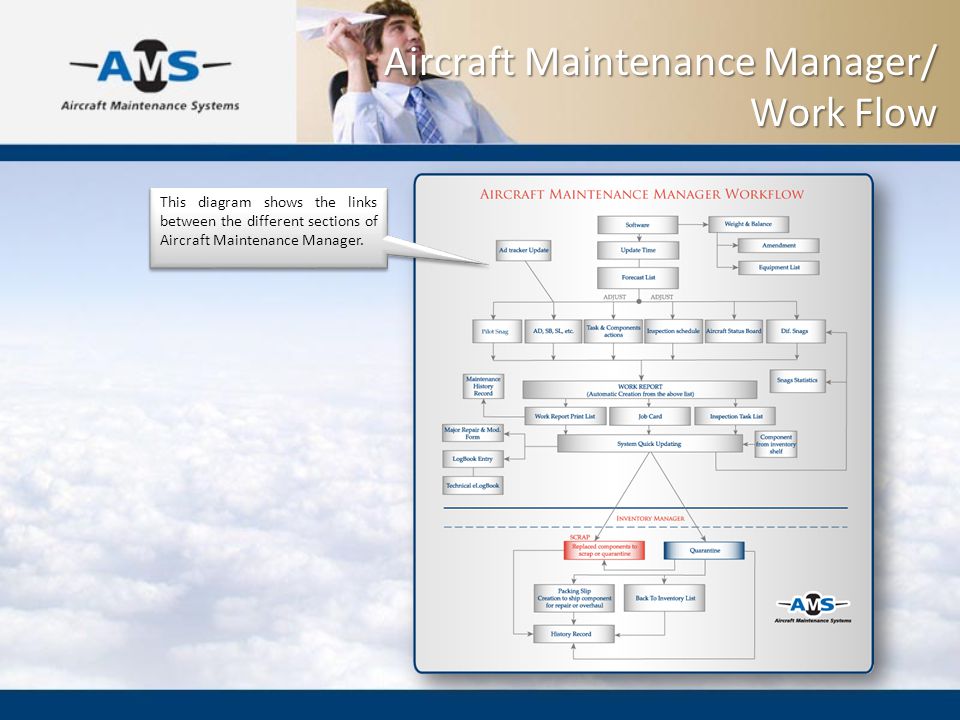This screenshot has width=960, height=720.
Task: Select the 'Major Repair & Mod. Form' box
Action: (x=473, y=433)
